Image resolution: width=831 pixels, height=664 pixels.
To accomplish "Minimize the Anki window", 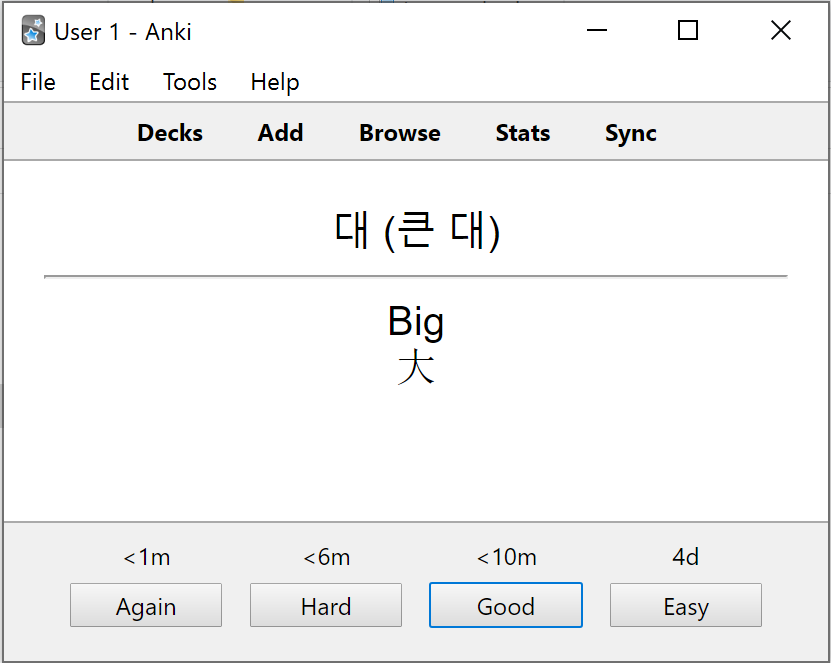I will (x=597, y=30).
